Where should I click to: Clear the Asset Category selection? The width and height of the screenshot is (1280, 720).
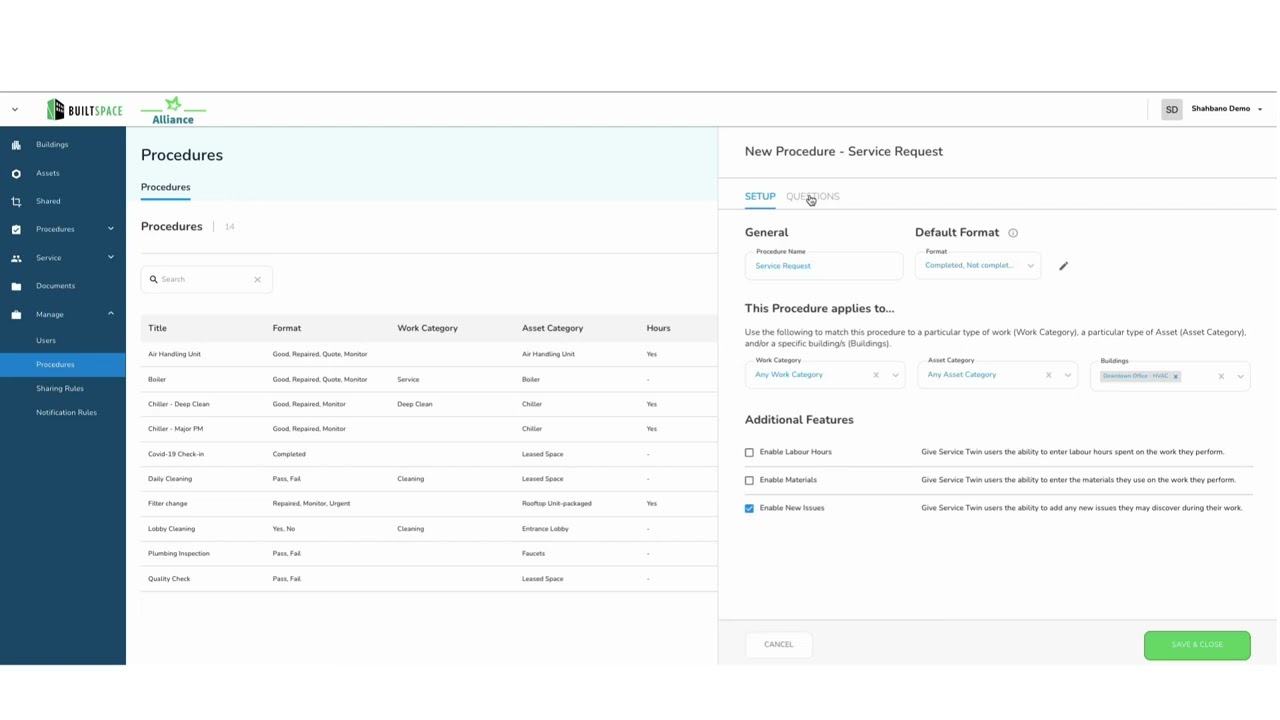coord(1048,376)
